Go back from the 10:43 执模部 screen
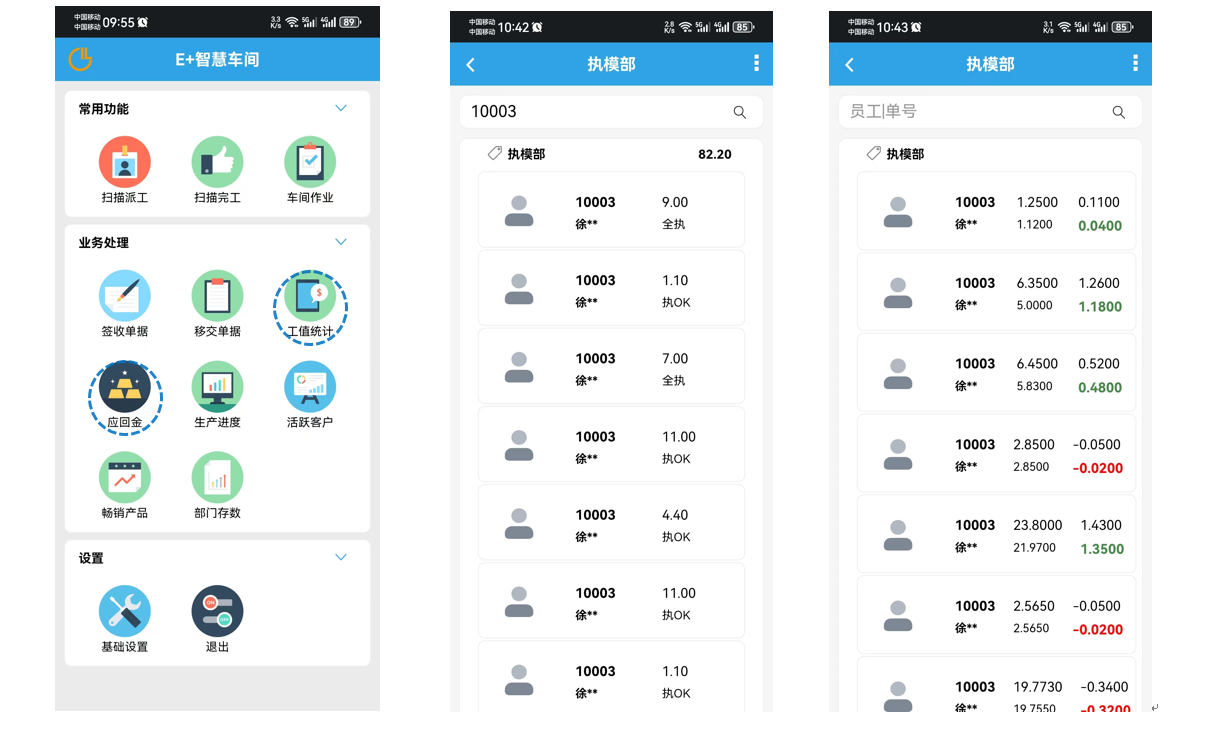The height and width of the screenshot is (749, 1228). tap(850, 64)
